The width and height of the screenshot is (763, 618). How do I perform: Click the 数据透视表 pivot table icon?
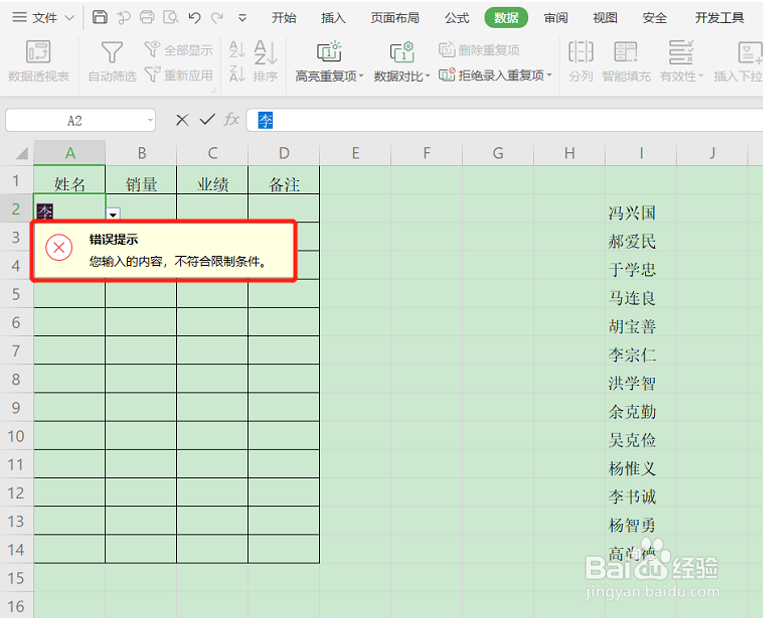(38, 52)
